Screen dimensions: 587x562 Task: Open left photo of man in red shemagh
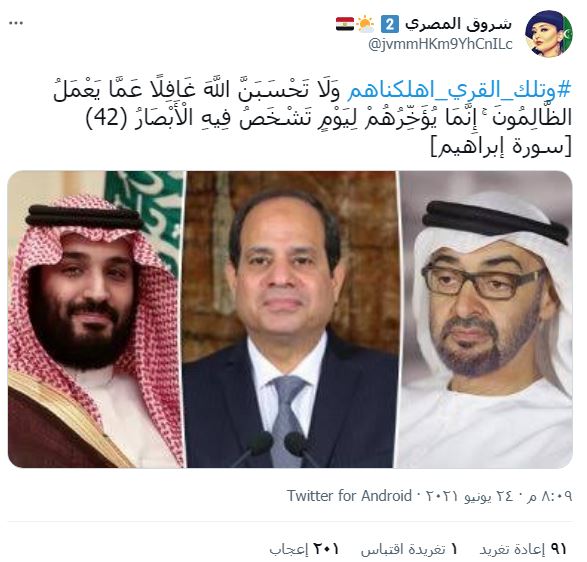[x=95, y=319]
